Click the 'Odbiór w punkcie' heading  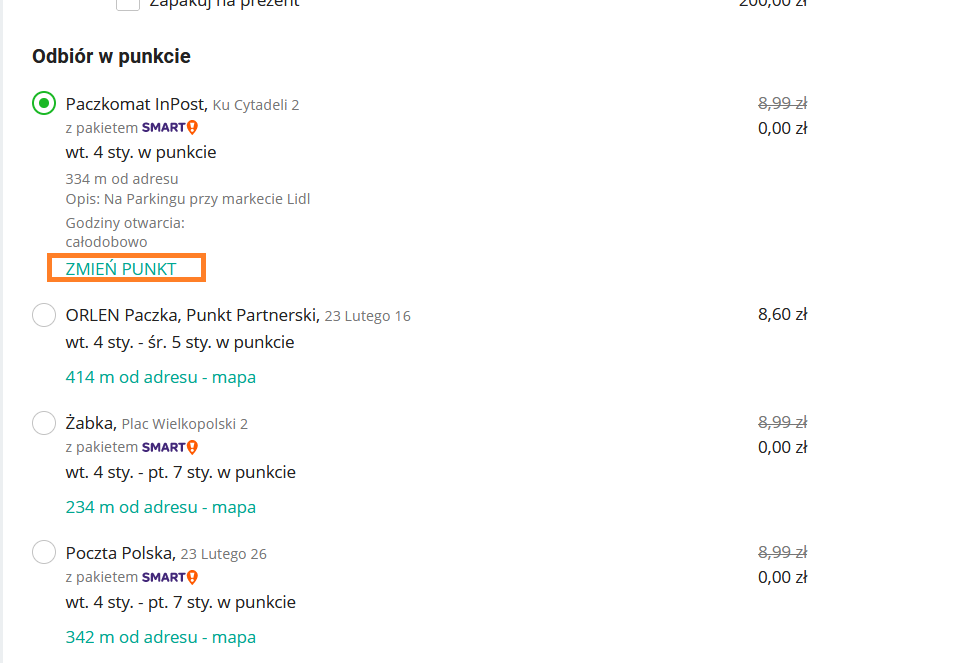pos(111,57)
